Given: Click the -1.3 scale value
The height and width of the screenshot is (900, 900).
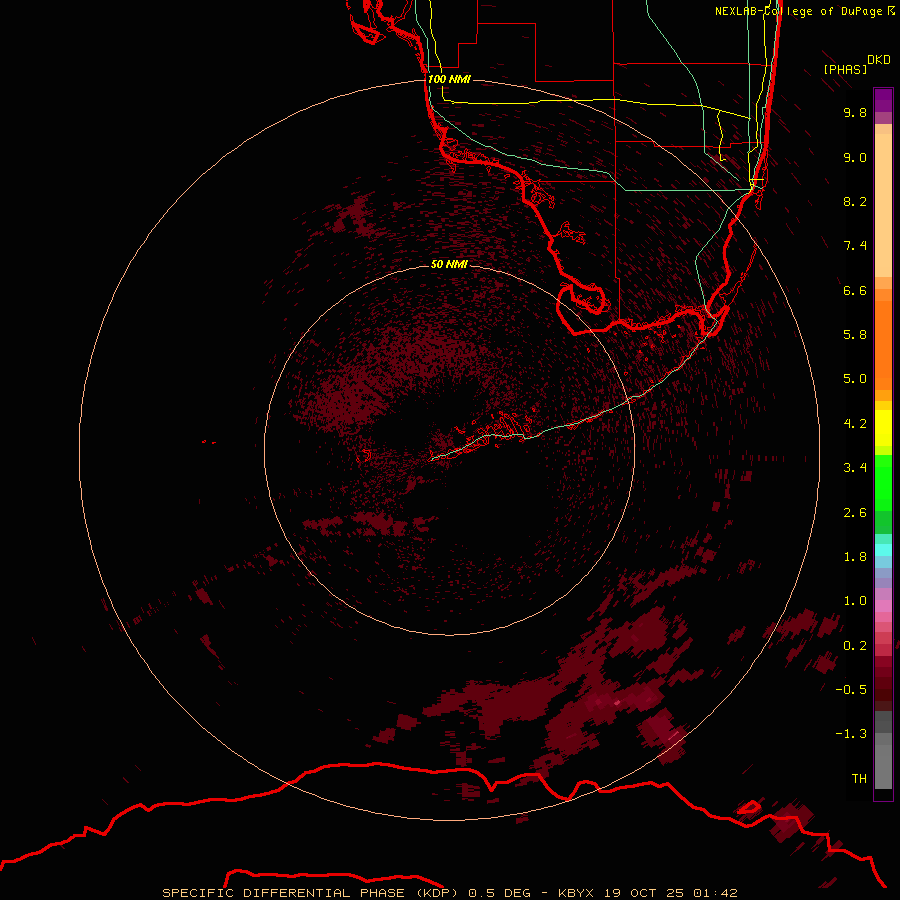Looking at the screenshot, I should click(x=851, y=734).
